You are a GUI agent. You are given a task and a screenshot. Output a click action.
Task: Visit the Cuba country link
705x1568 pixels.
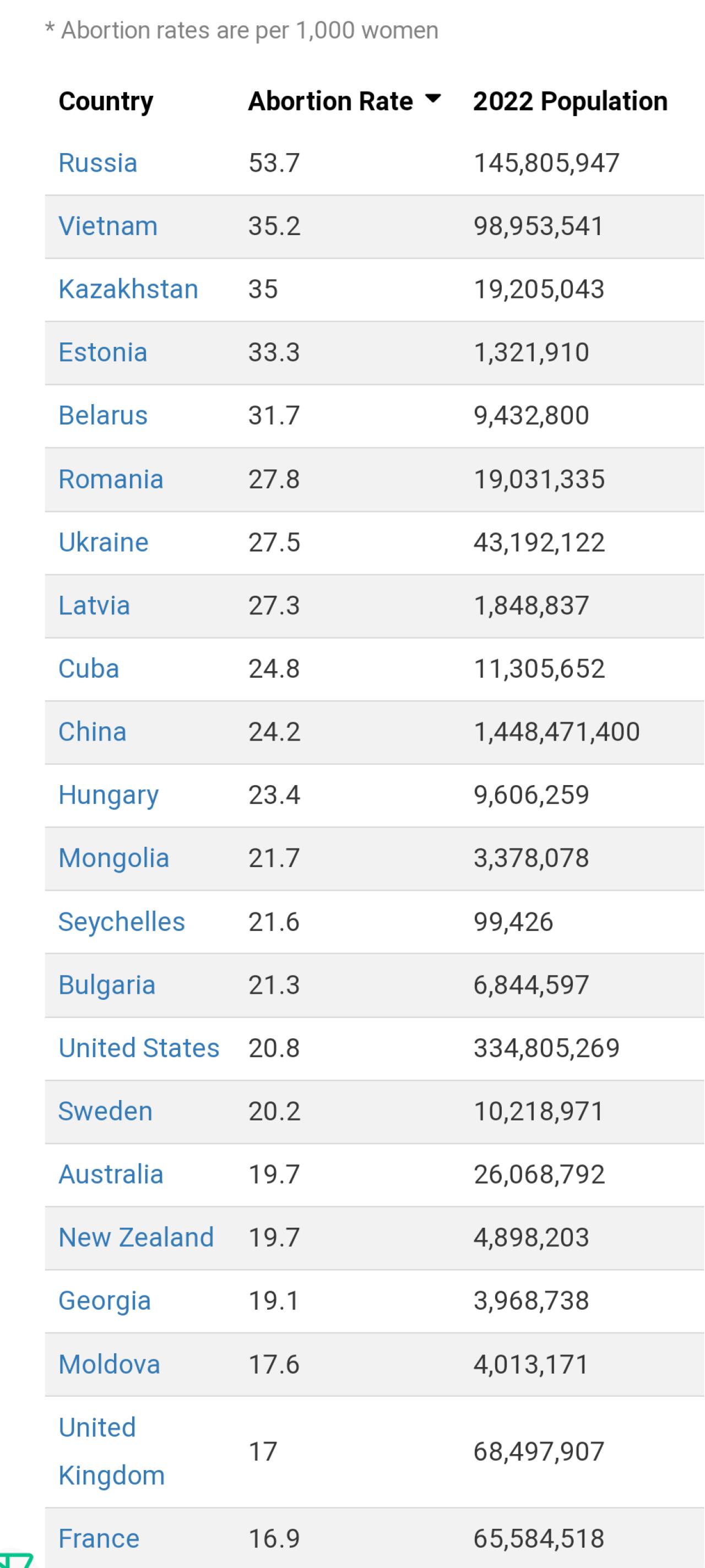coord(89,668)
